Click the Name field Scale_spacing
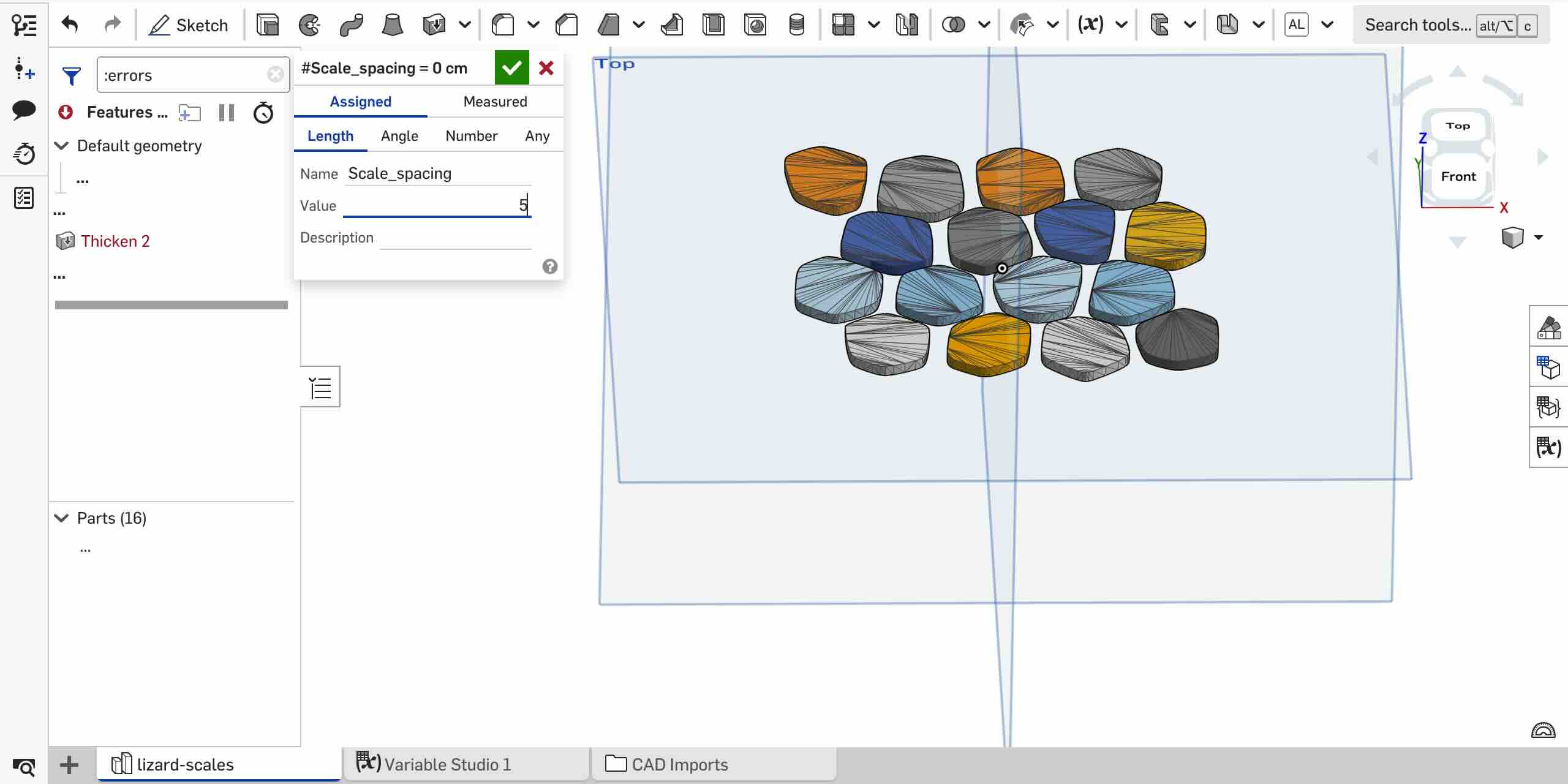This screenshot has width=1568, height=784. pos(438,173)
